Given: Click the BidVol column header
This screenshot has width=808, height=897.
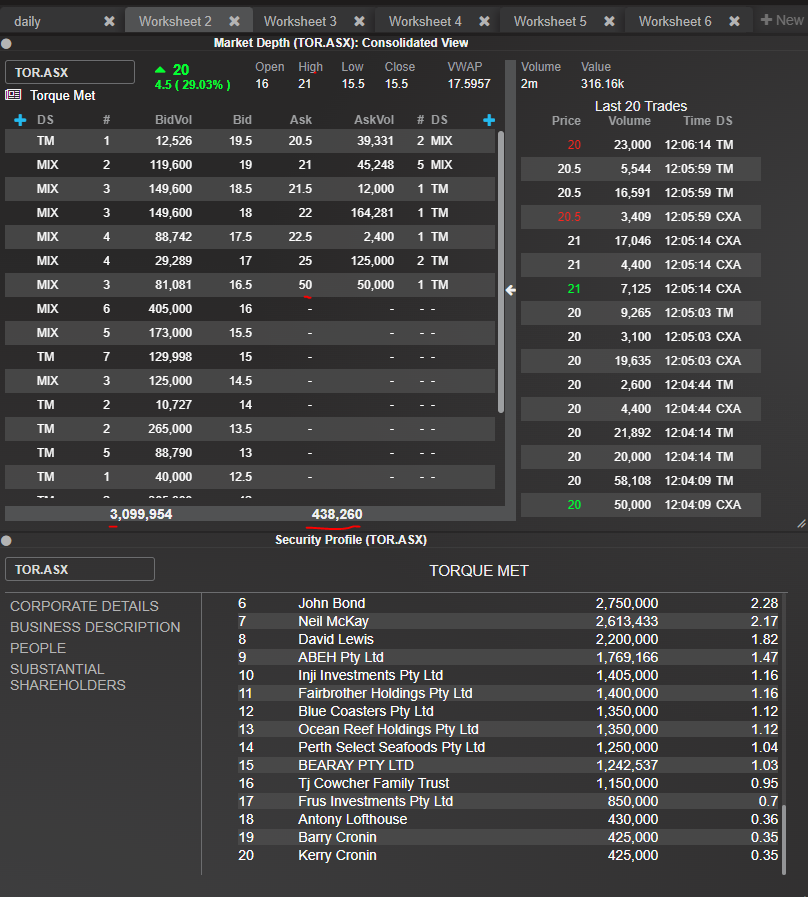Looking at the screenshot, I should [x=173, y=120].
